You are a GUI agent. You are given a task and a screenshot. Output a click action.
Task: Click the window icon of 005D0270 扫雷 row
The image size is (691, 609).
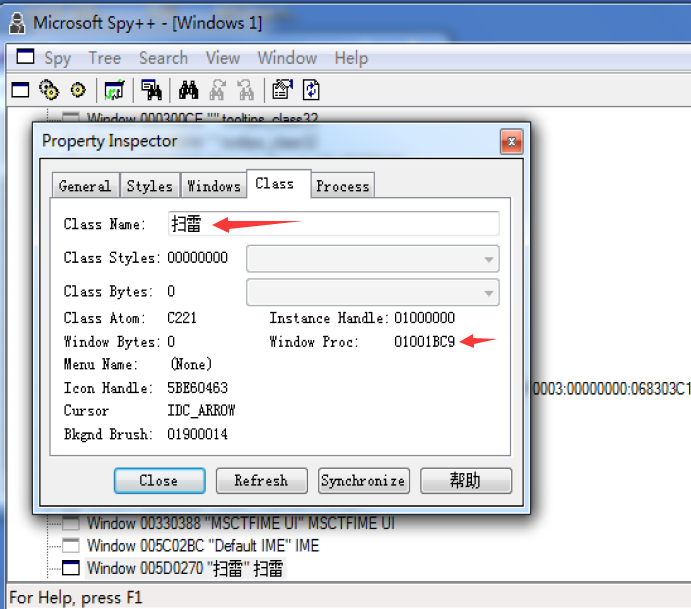71,568
